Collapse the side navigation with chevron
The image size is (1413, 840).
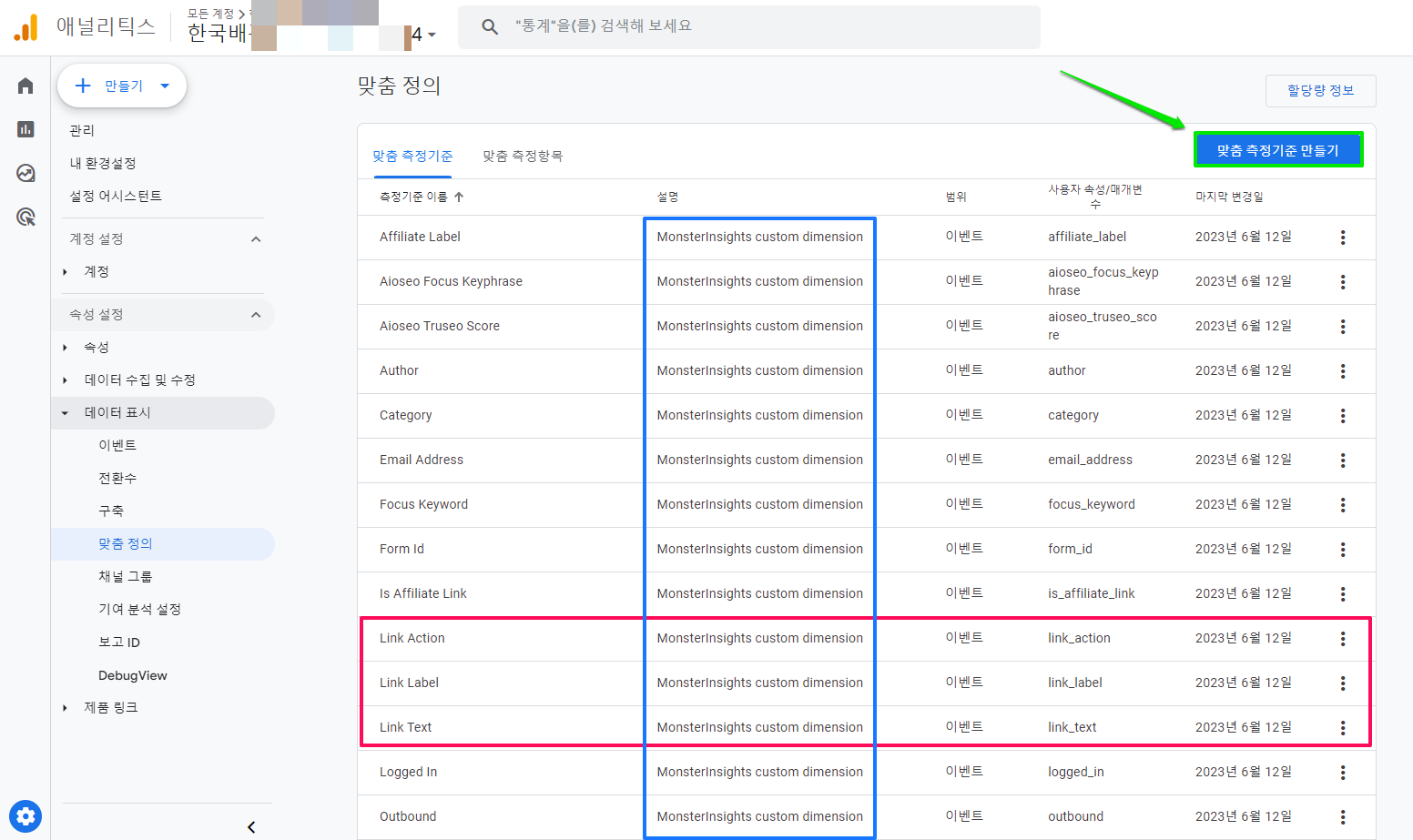tap(251, 827)
